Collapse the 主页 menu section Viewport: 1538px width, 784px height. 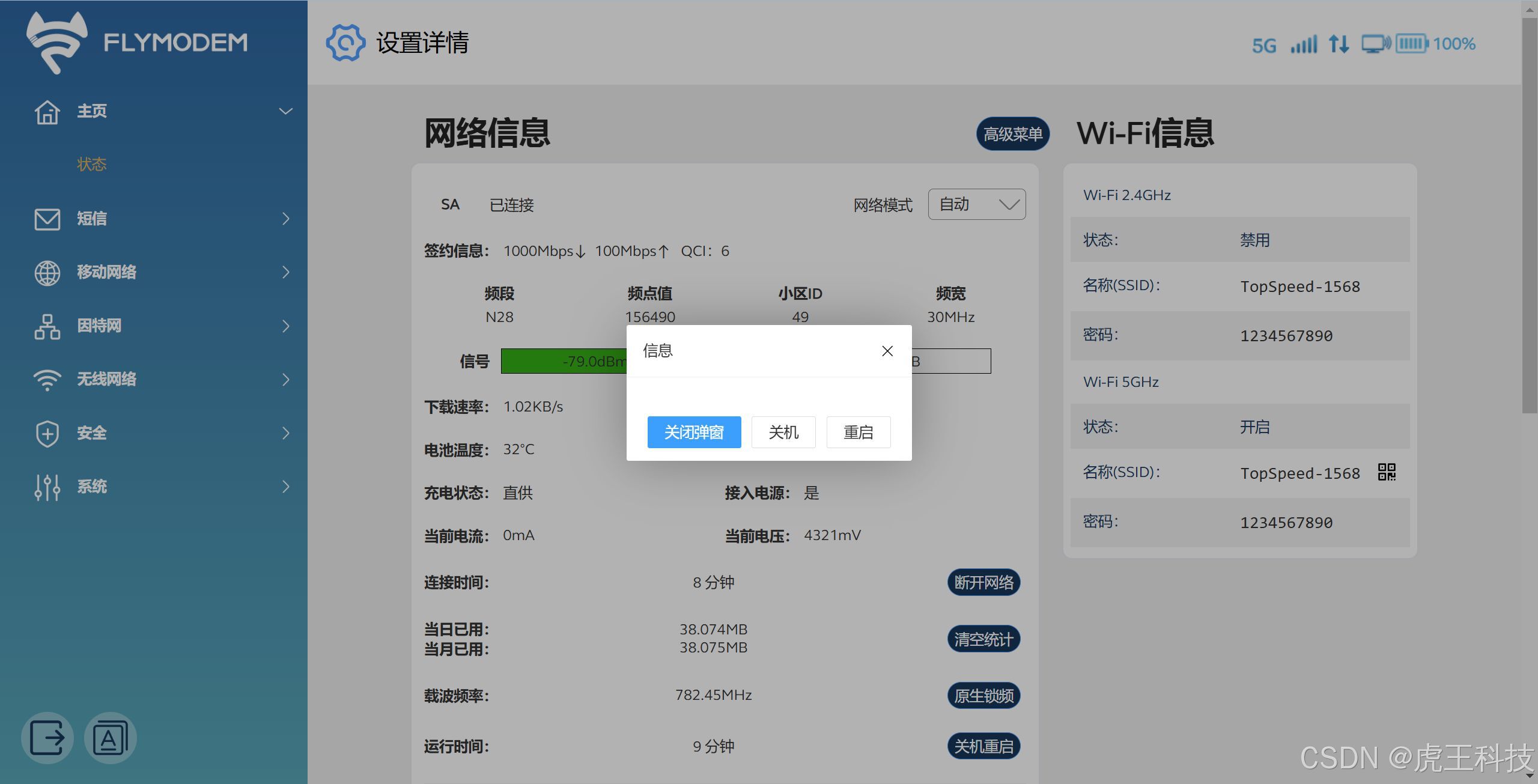pos(285,111)
